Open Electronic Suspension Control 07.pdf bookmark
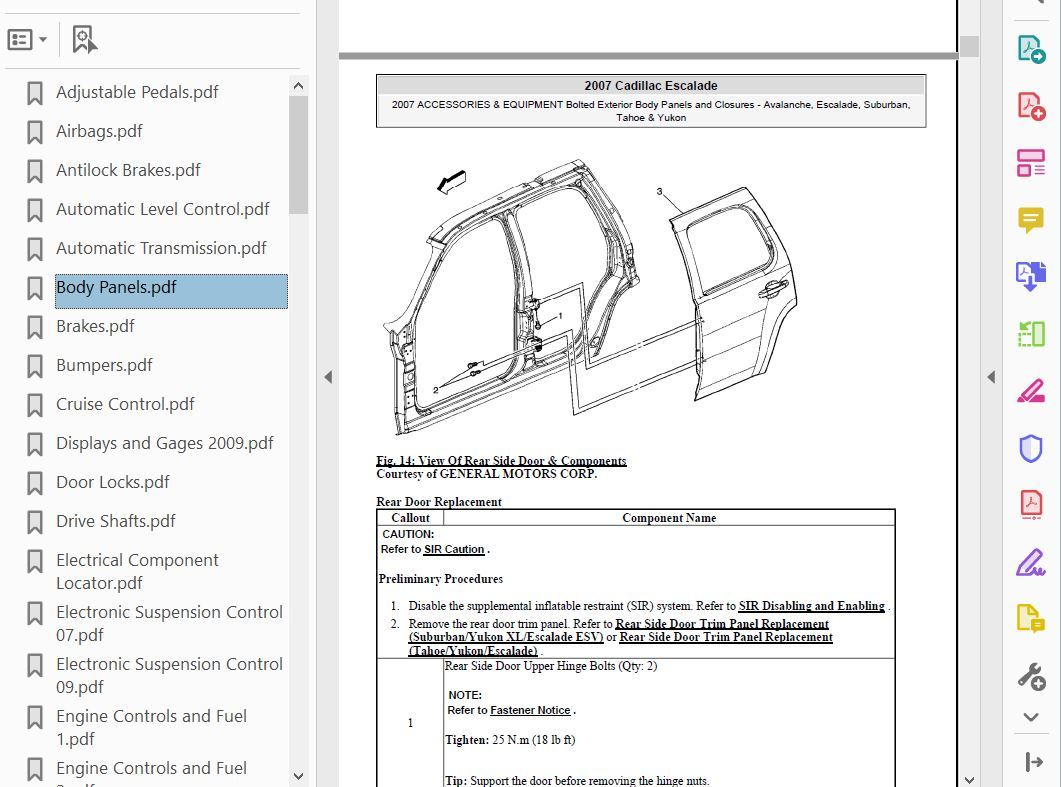1061x787 pixels. pos(169,623)
